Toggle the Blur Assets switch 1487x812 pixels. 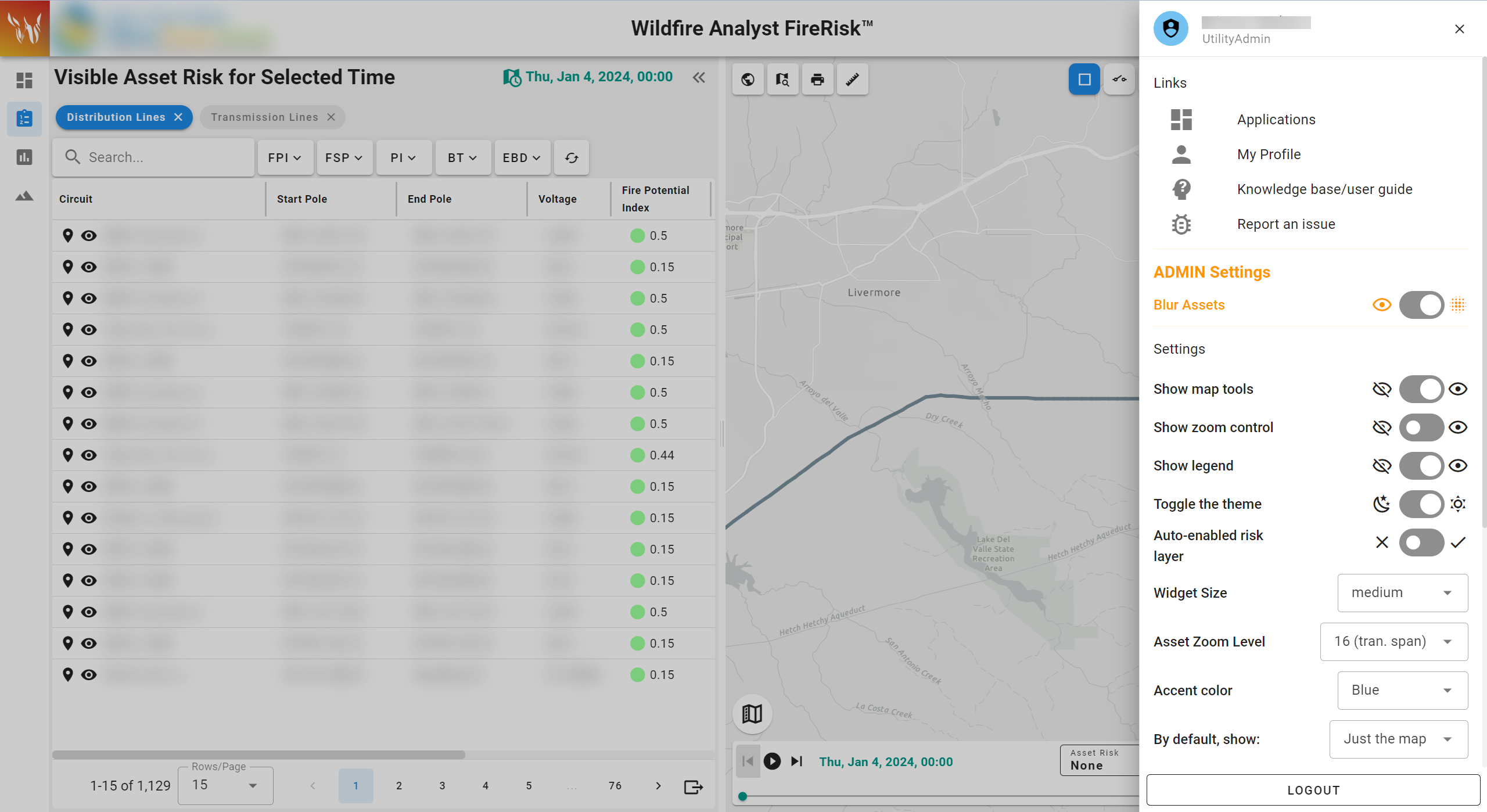tap(1421, 305)
